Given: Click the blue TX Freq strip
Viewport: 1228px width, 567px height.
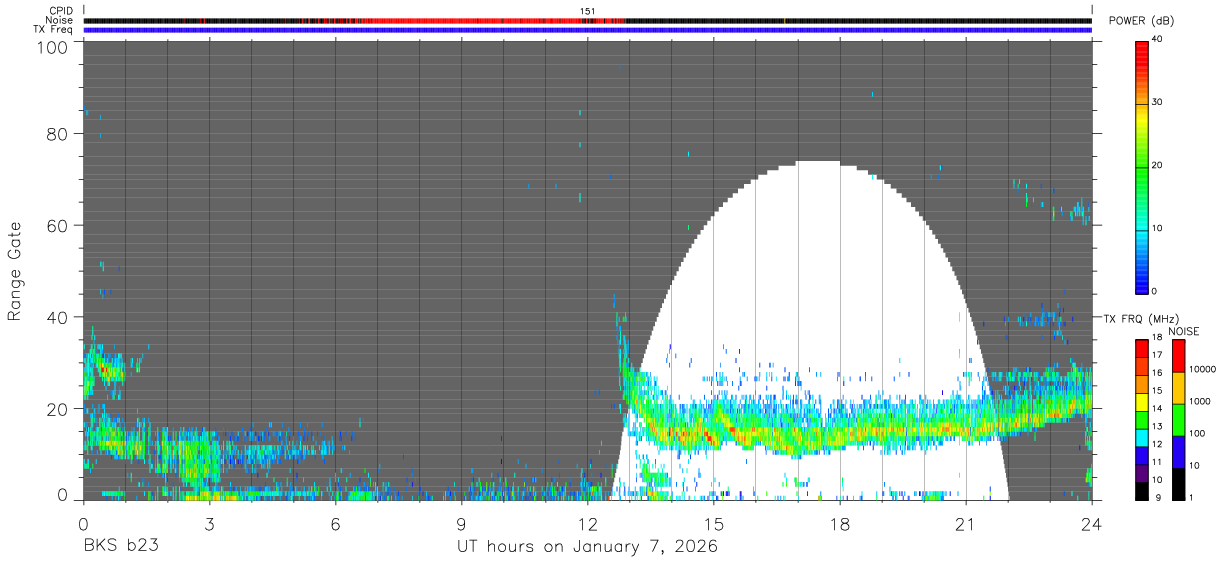Looking at the screenshot, I should click(x=587, y=30).
